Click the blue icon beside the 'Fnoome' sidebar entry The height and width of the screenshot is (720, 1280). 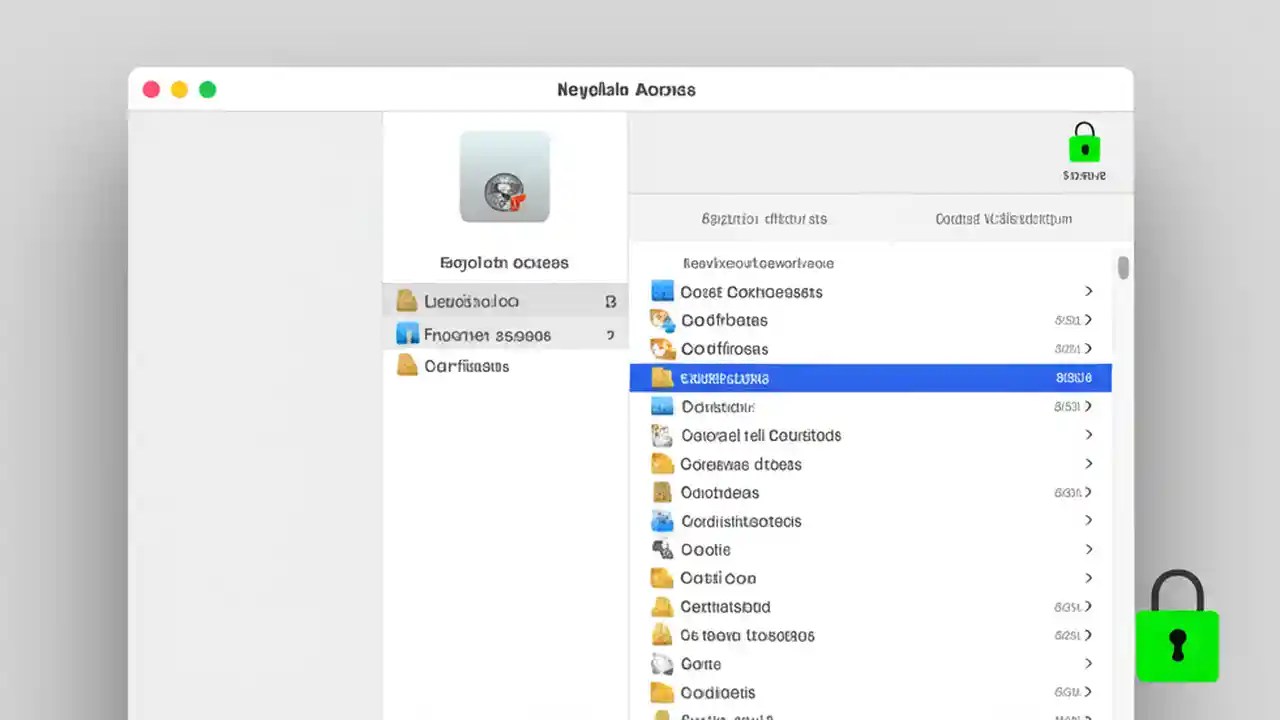point(408,335)
